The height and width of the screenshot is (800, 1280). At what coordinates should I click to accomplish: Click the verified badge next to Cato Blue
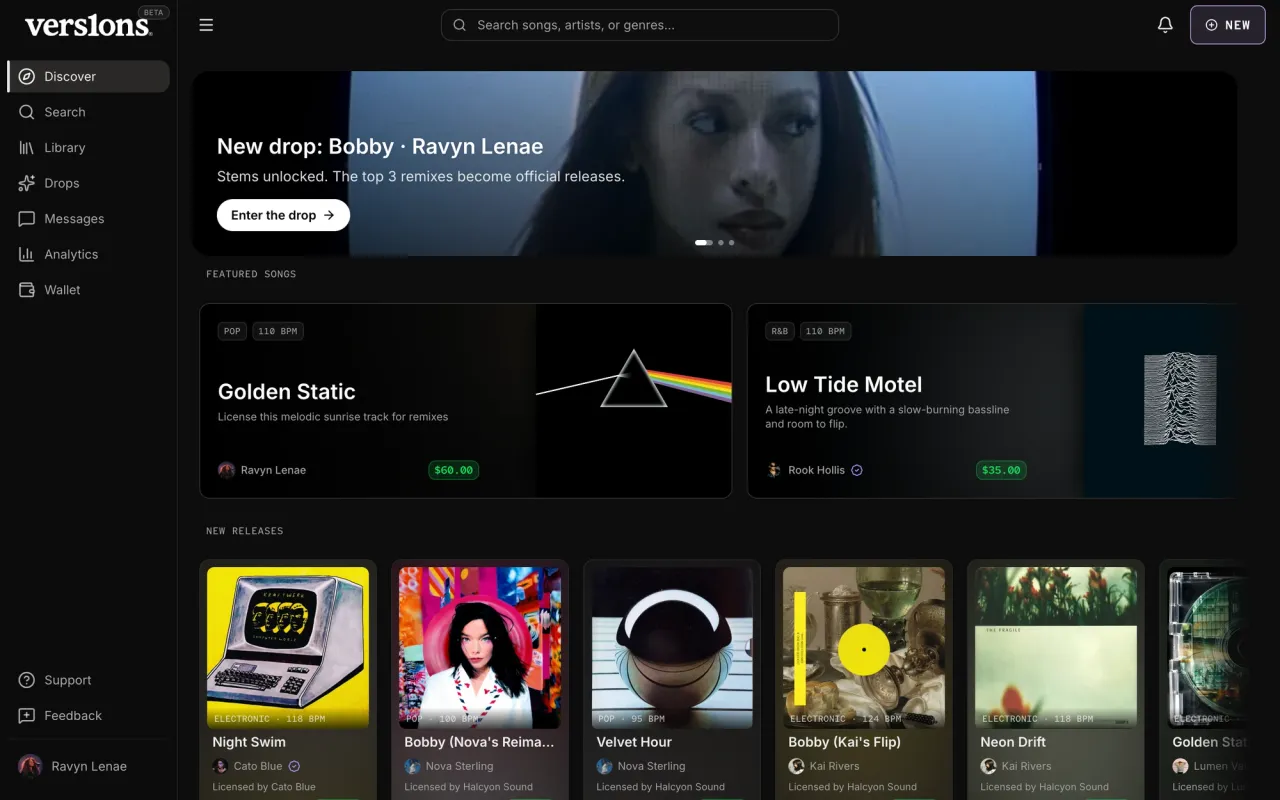(294, 766)
